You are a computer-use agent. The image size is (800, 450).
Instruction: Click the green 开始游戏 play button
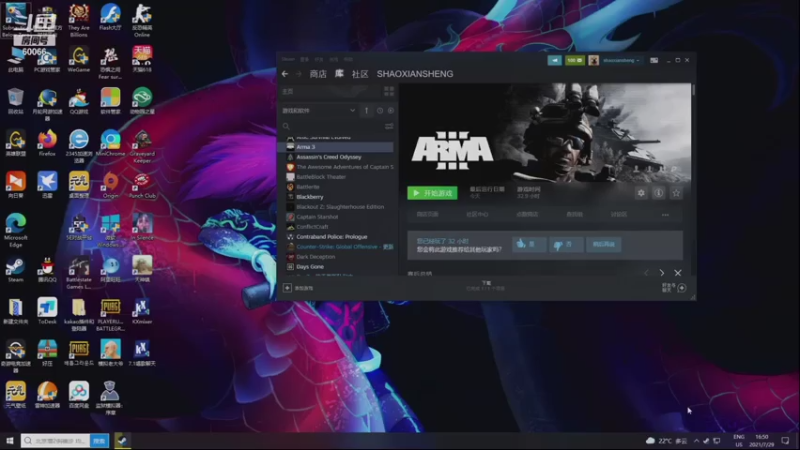(x=432, y=193)
